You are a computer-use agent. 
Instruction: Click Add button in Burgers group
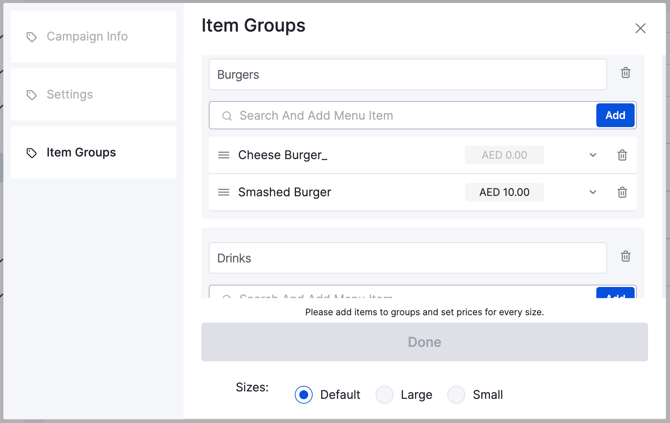[615, 115]
